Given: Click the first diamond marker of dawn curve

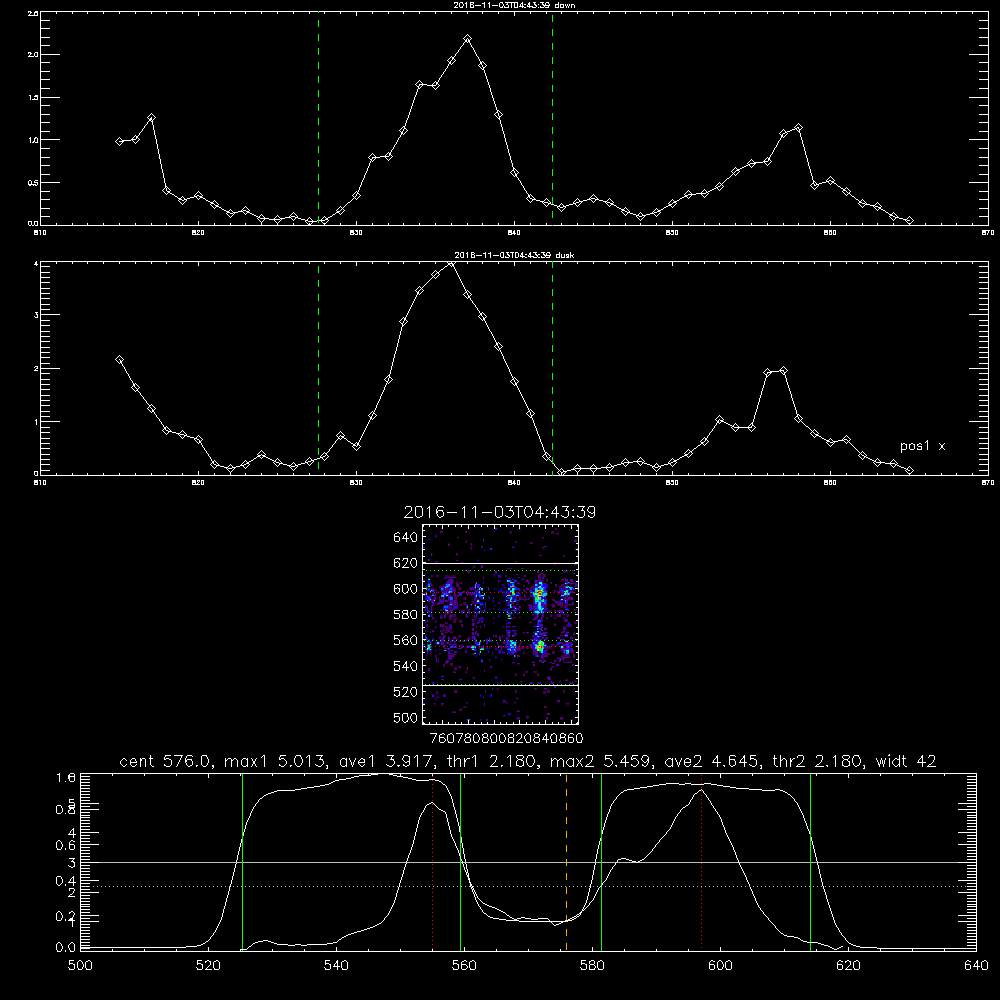Looking at the screenshot, I should click(119, 142).
